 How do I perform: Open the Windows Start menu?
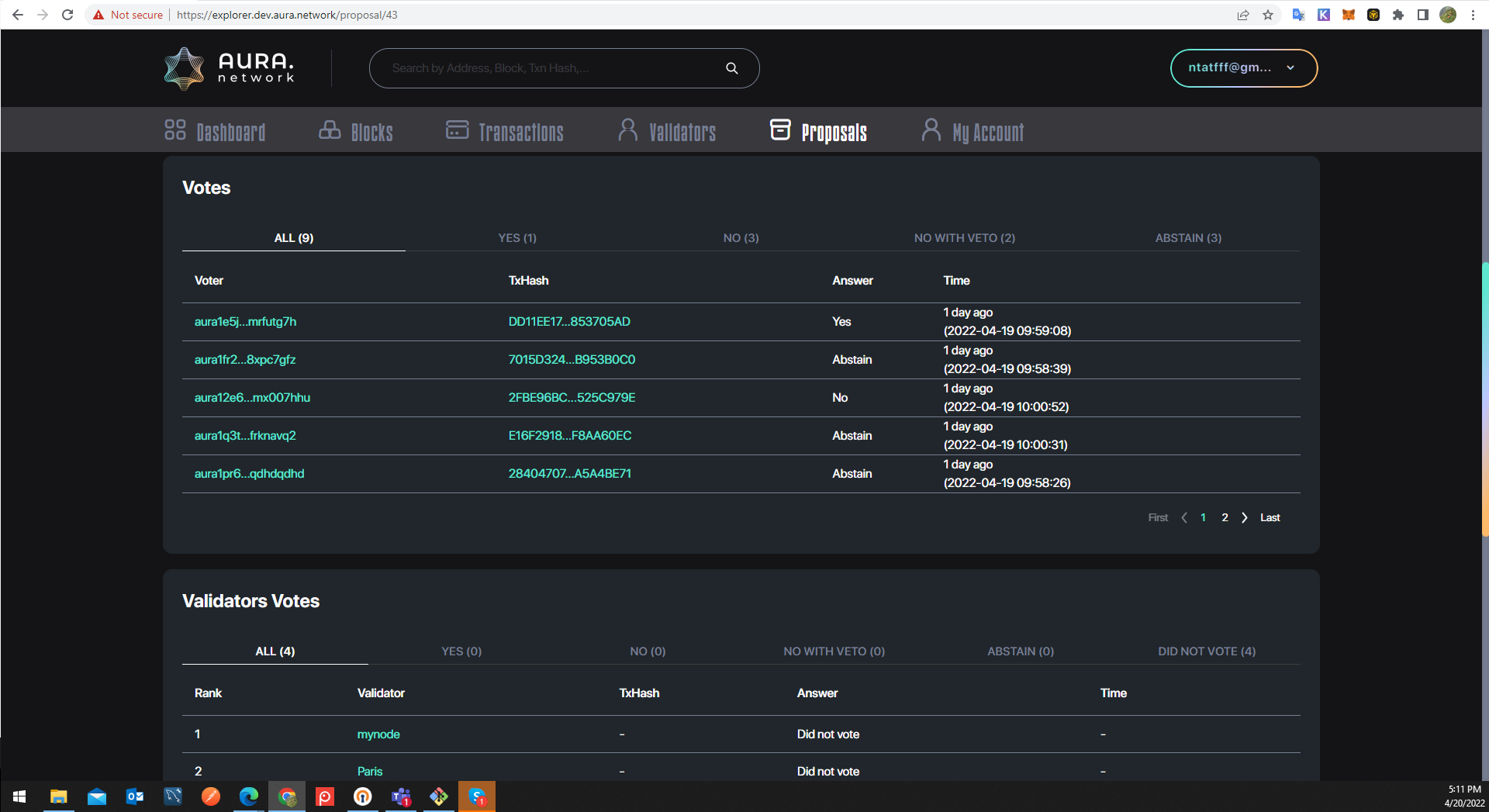[x=19, y=796]
